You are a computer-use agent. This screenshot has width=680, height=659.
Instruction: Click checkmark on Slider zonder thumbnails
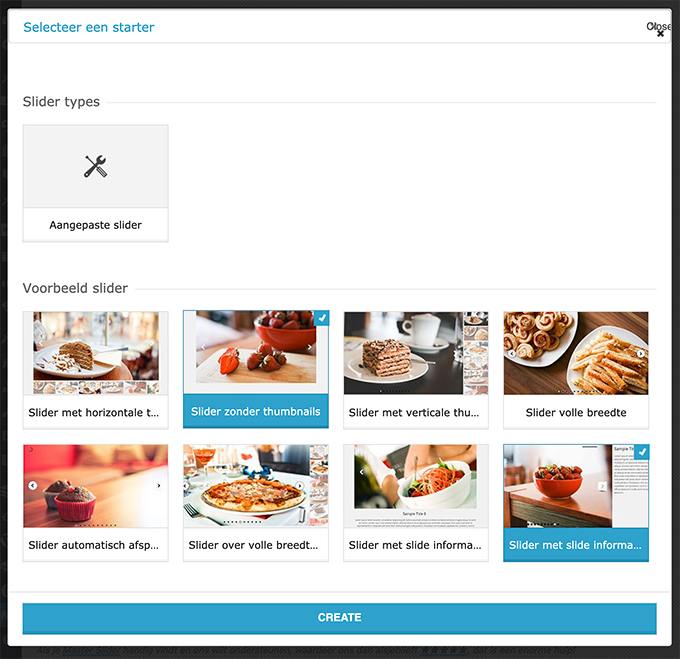[322, 318]
